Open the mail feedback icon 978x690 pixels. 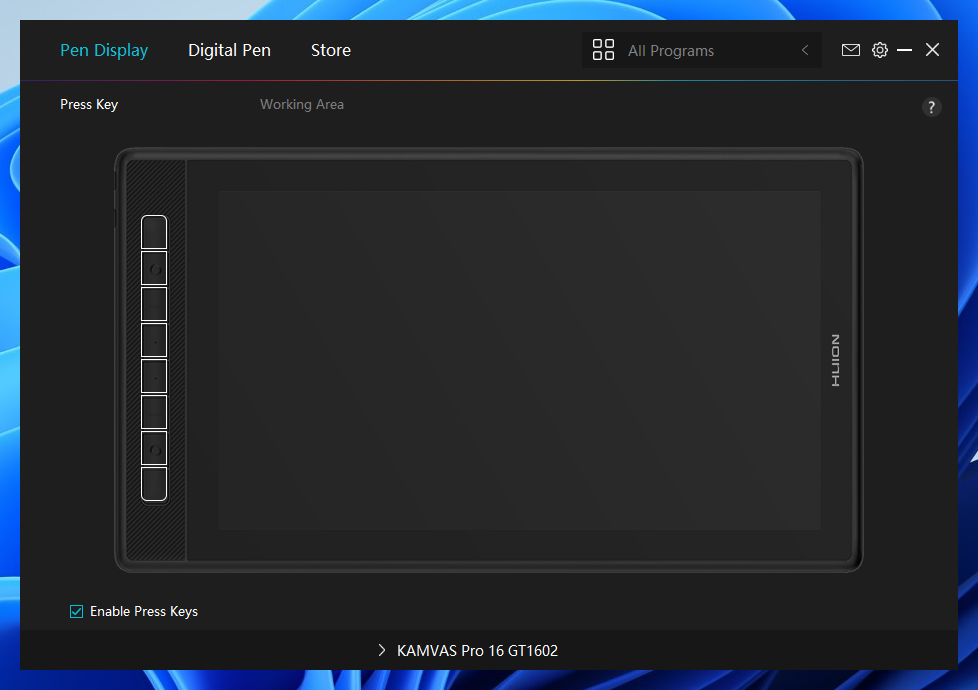850,50
